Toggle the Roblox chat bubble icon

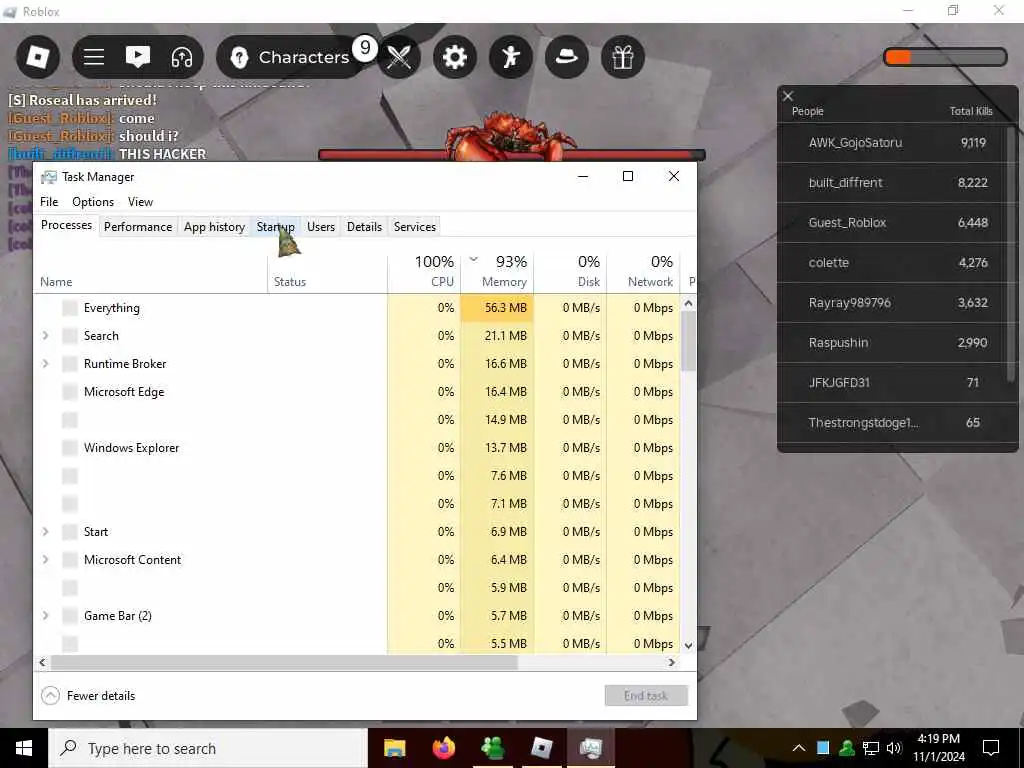[x=138, y=57]
